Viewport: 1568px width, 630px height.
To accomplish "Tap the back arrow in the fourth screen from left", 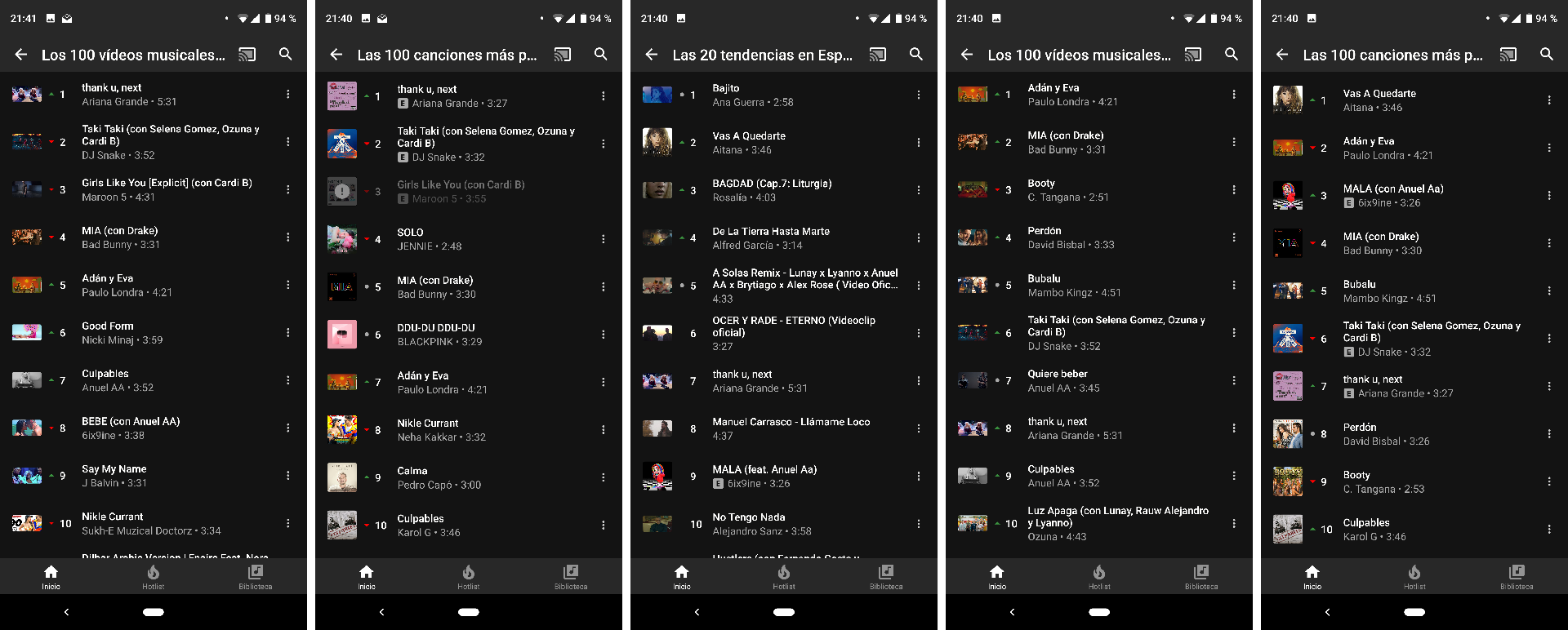I will [x=967, y=54].
